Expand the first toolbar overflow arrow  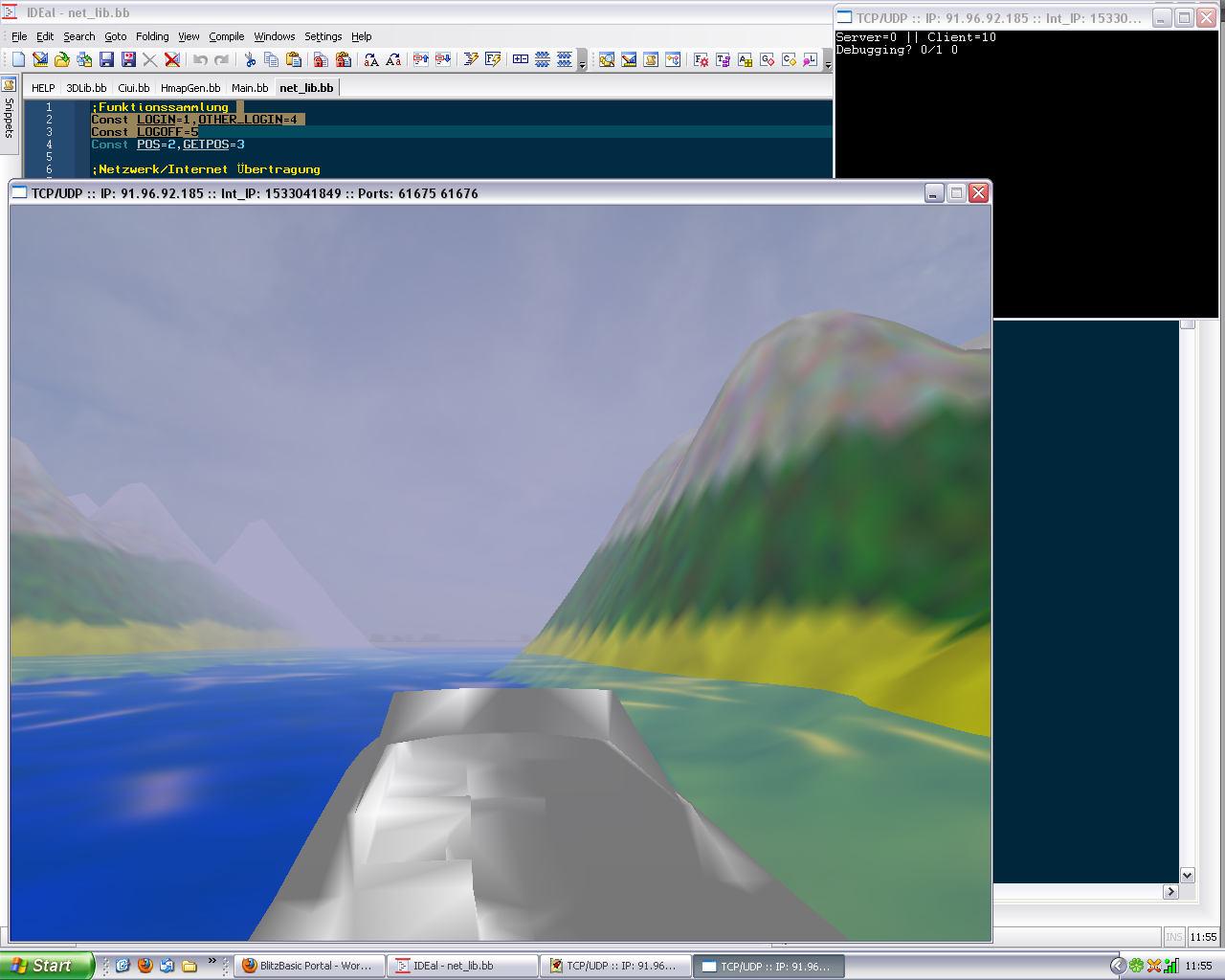click(582, 65)
